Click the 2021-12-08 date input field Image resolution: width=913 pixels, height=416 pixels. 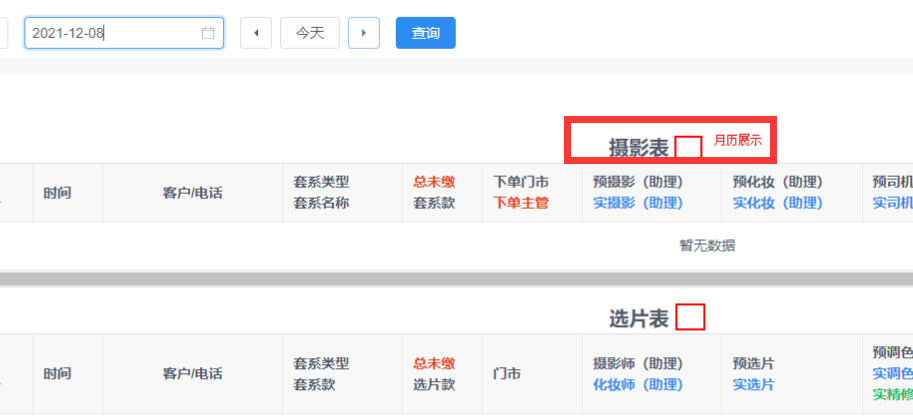pos(124,33)
